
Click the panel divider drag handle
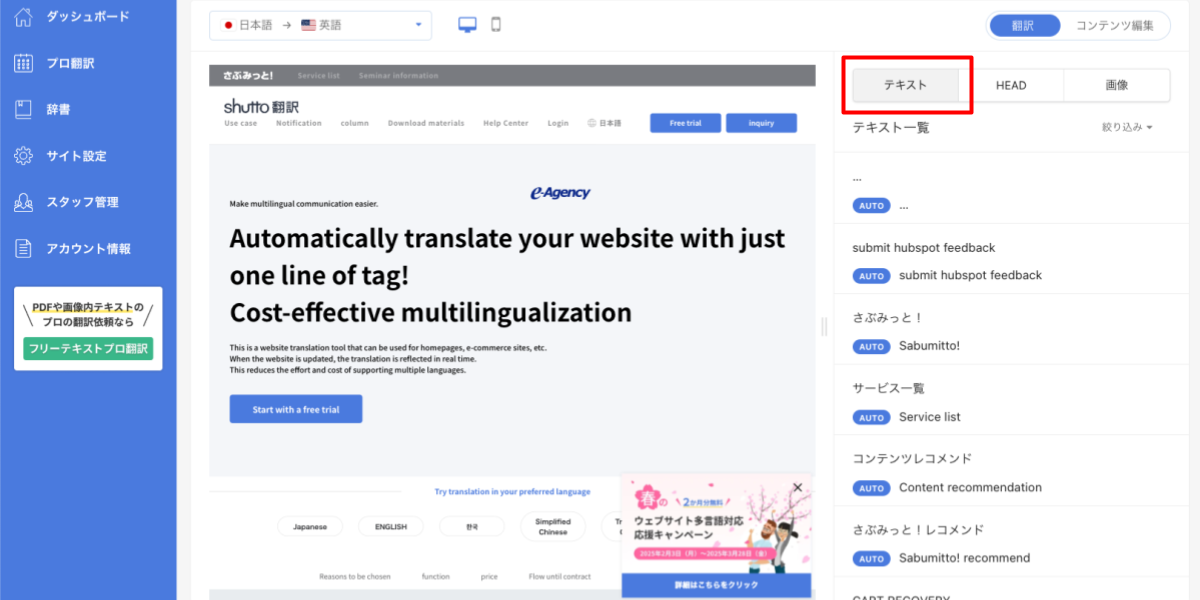(825, 326)
